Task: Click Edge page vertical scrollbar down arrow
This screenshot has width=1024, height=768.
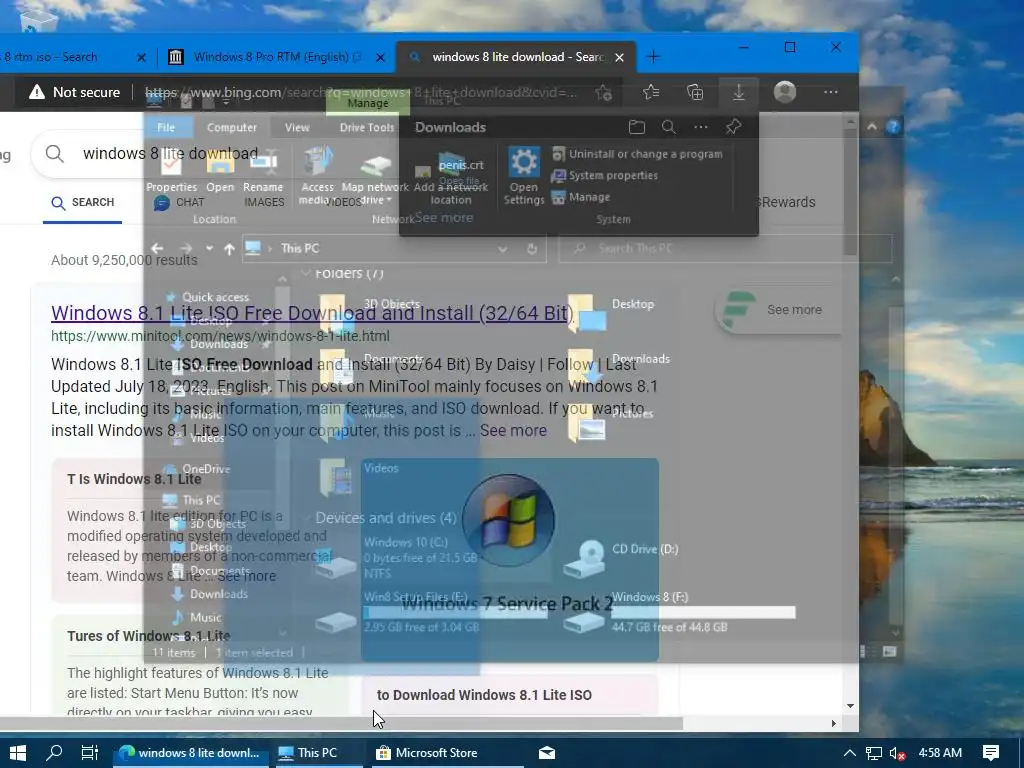Action: (850, 705)
